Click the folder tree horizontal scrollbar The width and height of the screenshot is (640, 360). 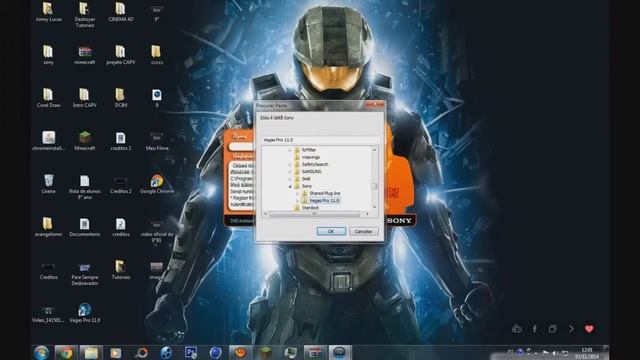(314, 214)
